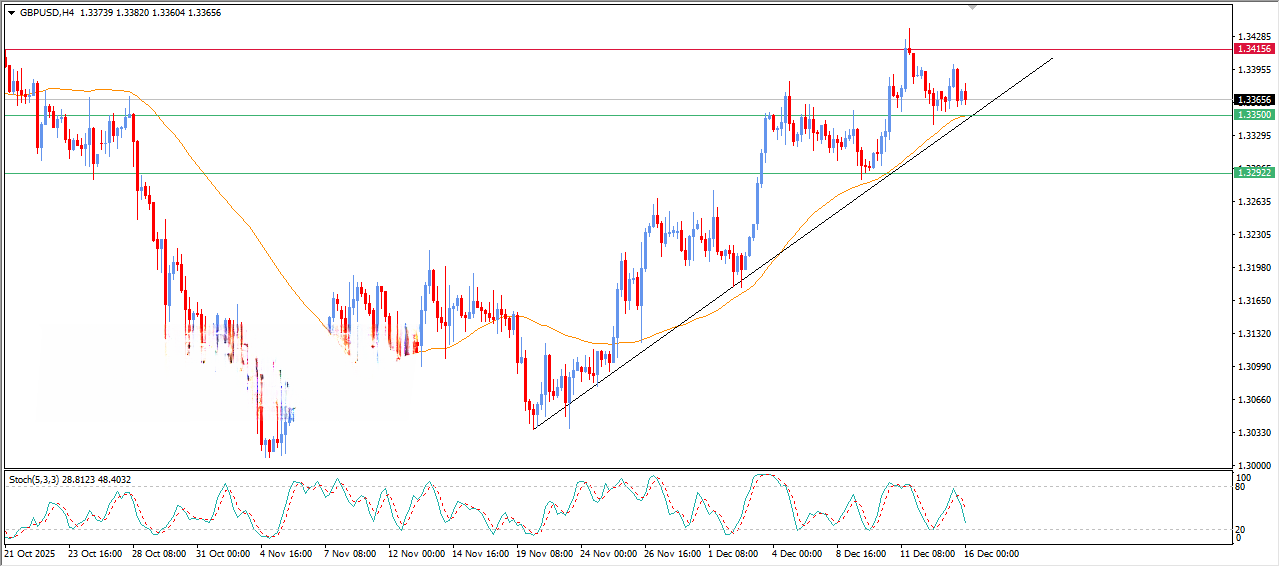Click the 1.32635 value on price axis

[1252, 202]
